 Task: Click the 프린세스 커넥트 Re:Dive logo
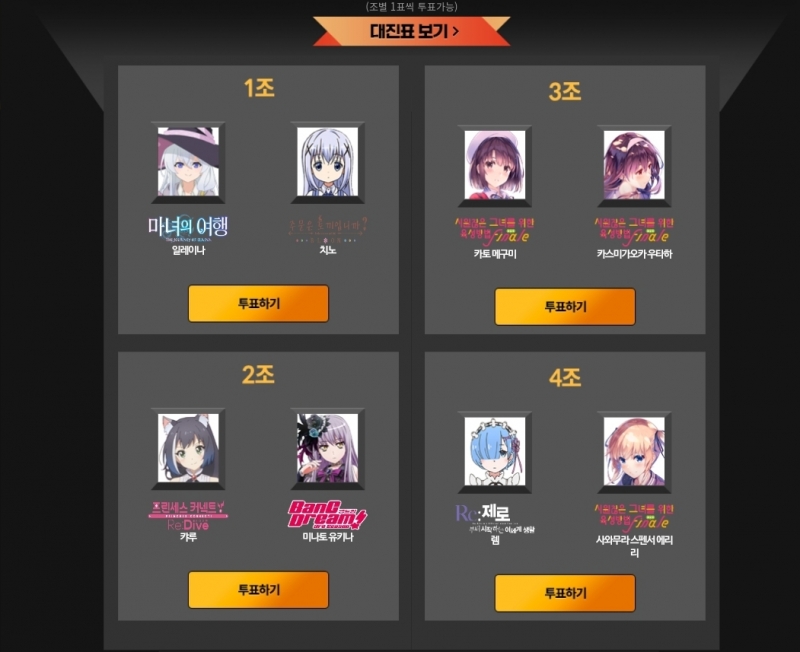coord(188,515)
